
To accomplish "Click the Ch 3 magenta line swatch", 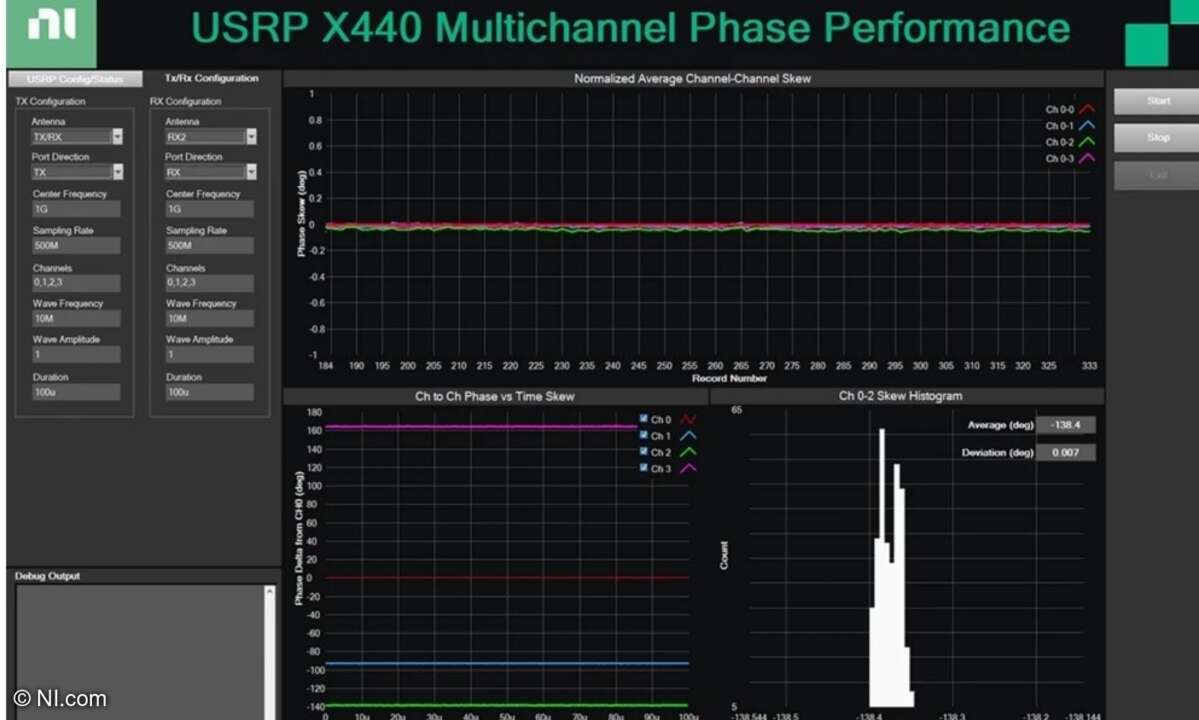I will pos(688,468).
